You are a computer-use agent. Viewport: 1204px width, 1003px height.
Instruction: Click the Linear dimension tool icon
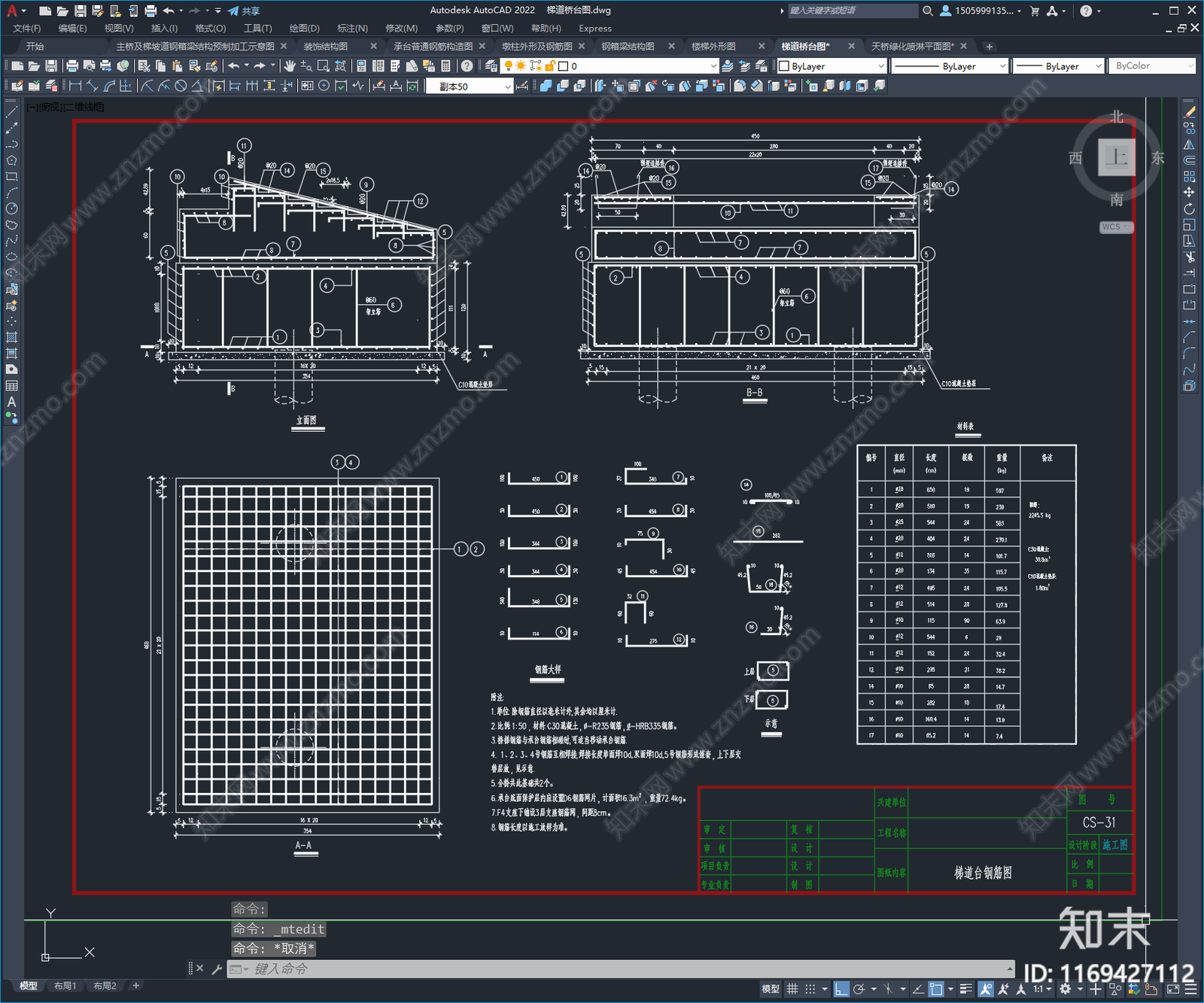point(75,86)
